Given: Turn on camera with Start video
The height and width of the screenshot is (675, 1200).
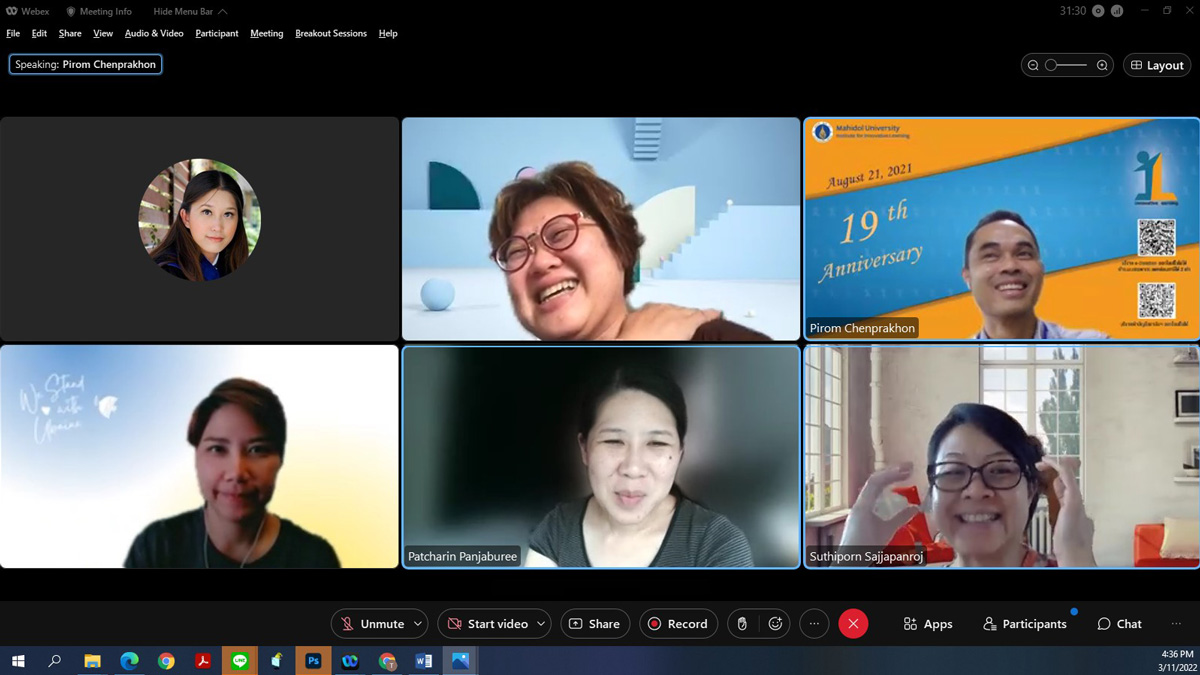Looking at the screenshot, I should click(487, 624).
